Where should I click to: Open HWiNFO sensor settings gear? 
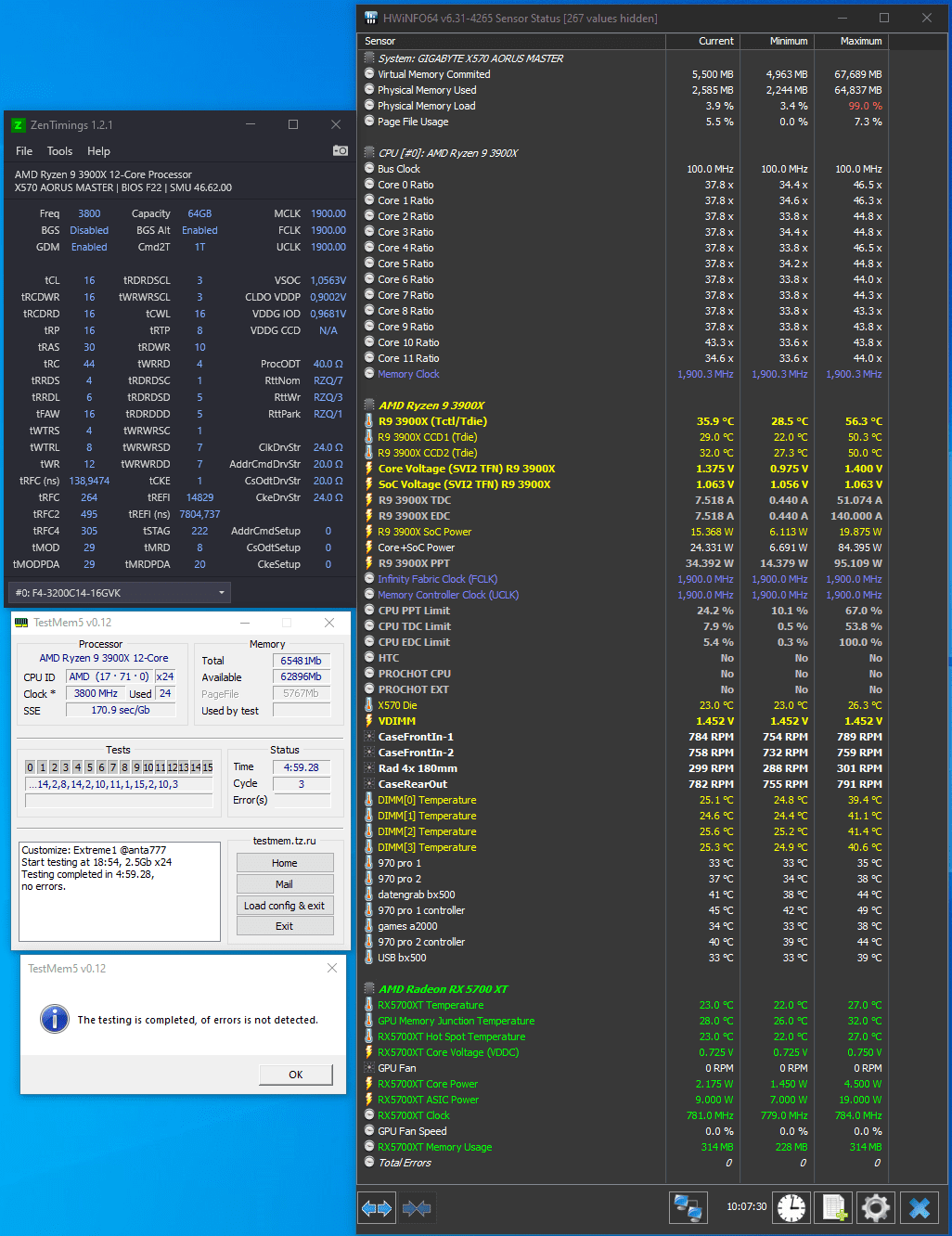(877, 1207)
